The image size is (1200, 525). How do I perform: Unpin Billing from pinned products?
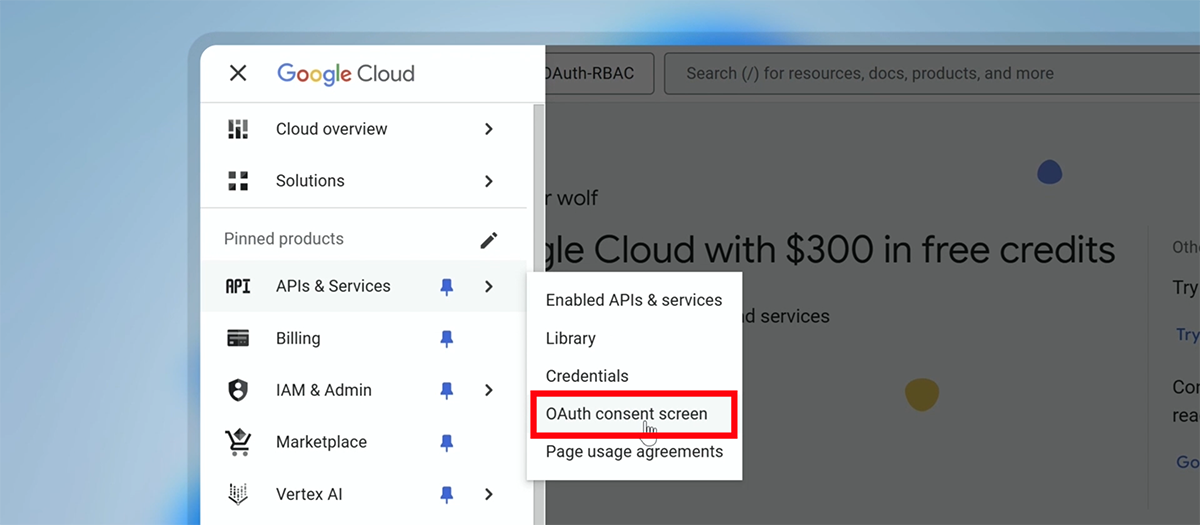click(447, 338)
